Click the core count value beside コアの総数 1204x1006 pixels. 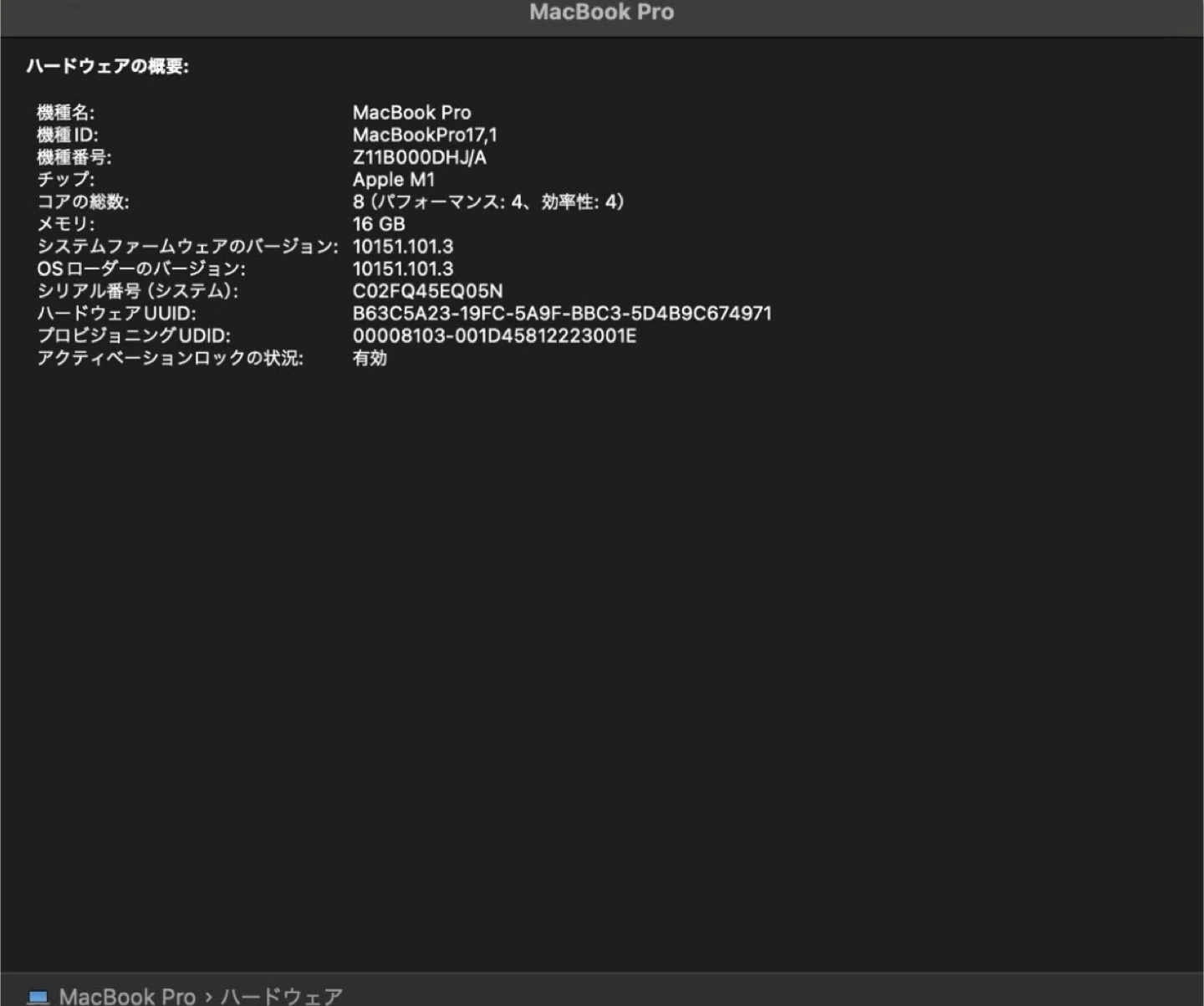[488, 202]
